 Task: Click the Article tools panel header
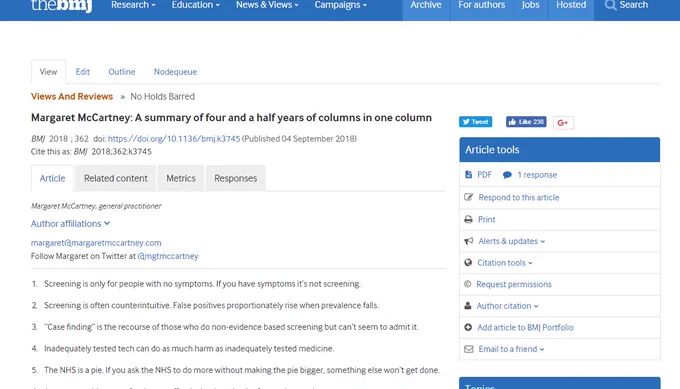(559, 150)
